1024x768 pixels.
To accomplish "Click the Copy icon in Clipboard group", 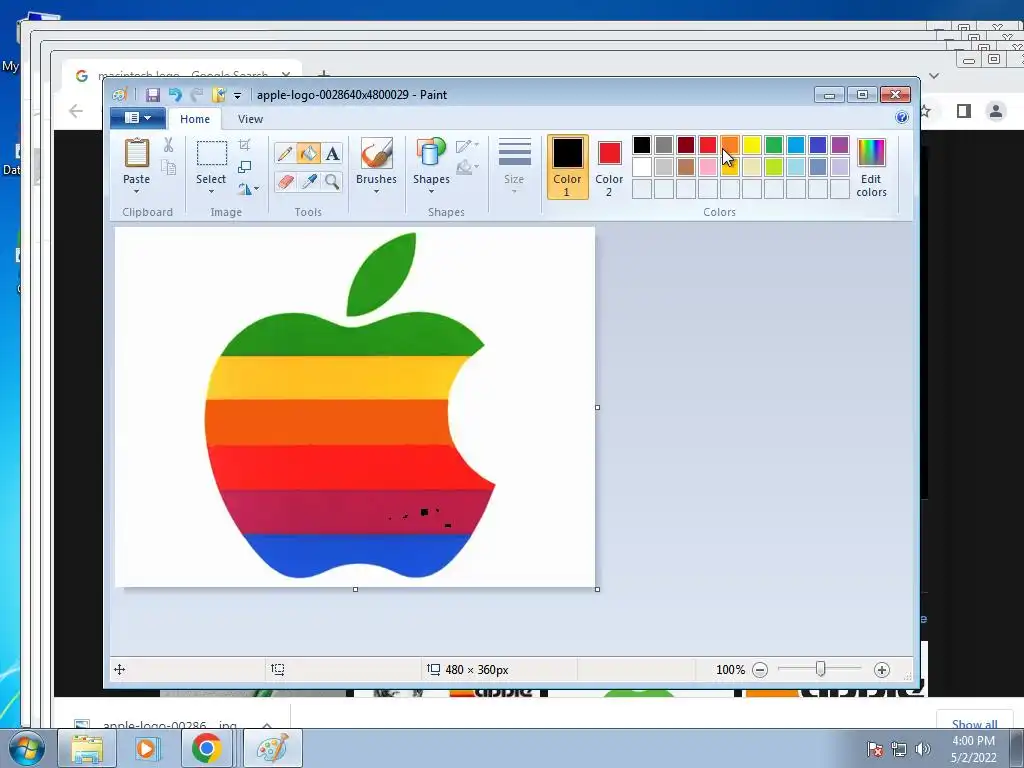I will point(168,168).
